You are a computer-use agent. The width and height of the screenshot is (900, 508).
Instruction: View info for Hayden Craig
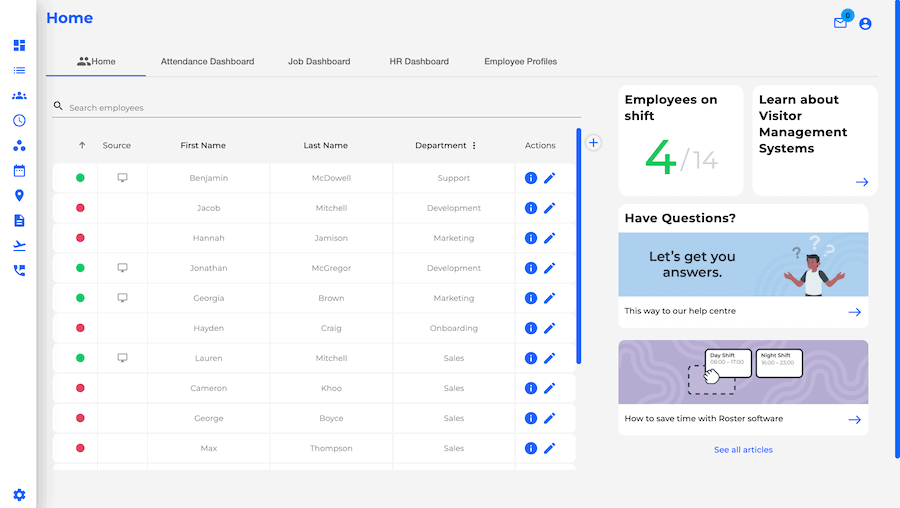click(531, 328)
